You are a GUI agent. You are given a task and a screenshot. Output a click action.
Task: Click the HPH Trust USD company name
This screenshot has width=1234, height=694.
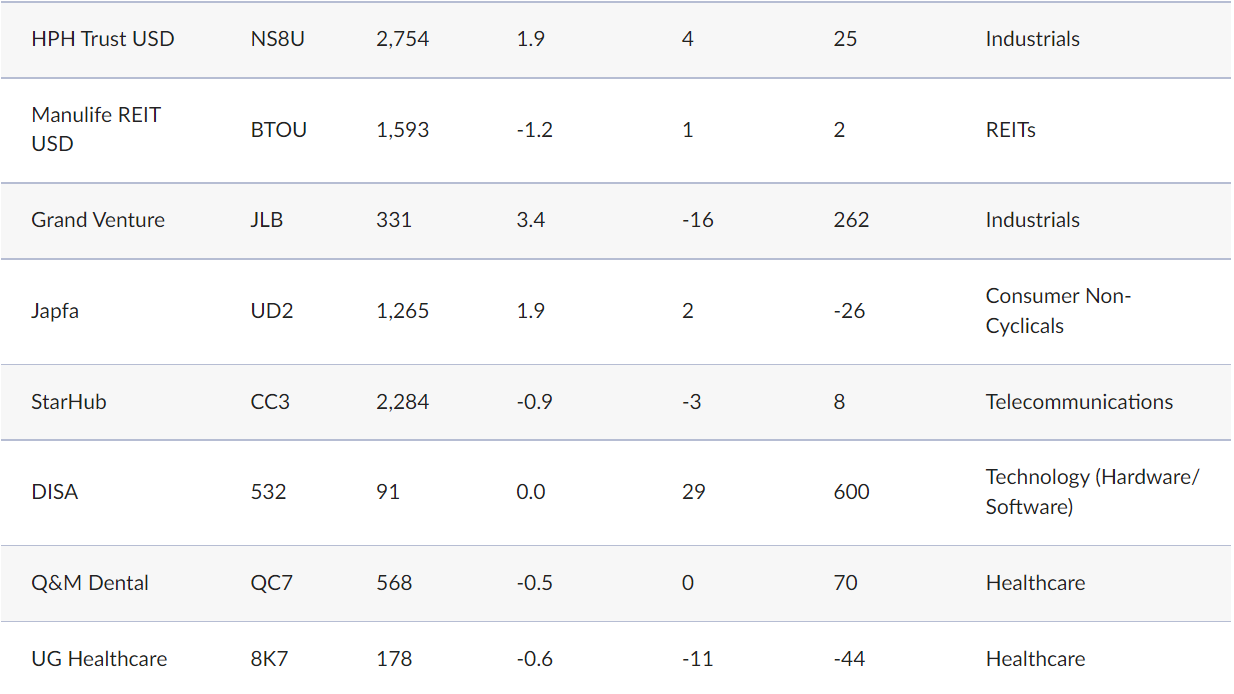pos(103,39)
